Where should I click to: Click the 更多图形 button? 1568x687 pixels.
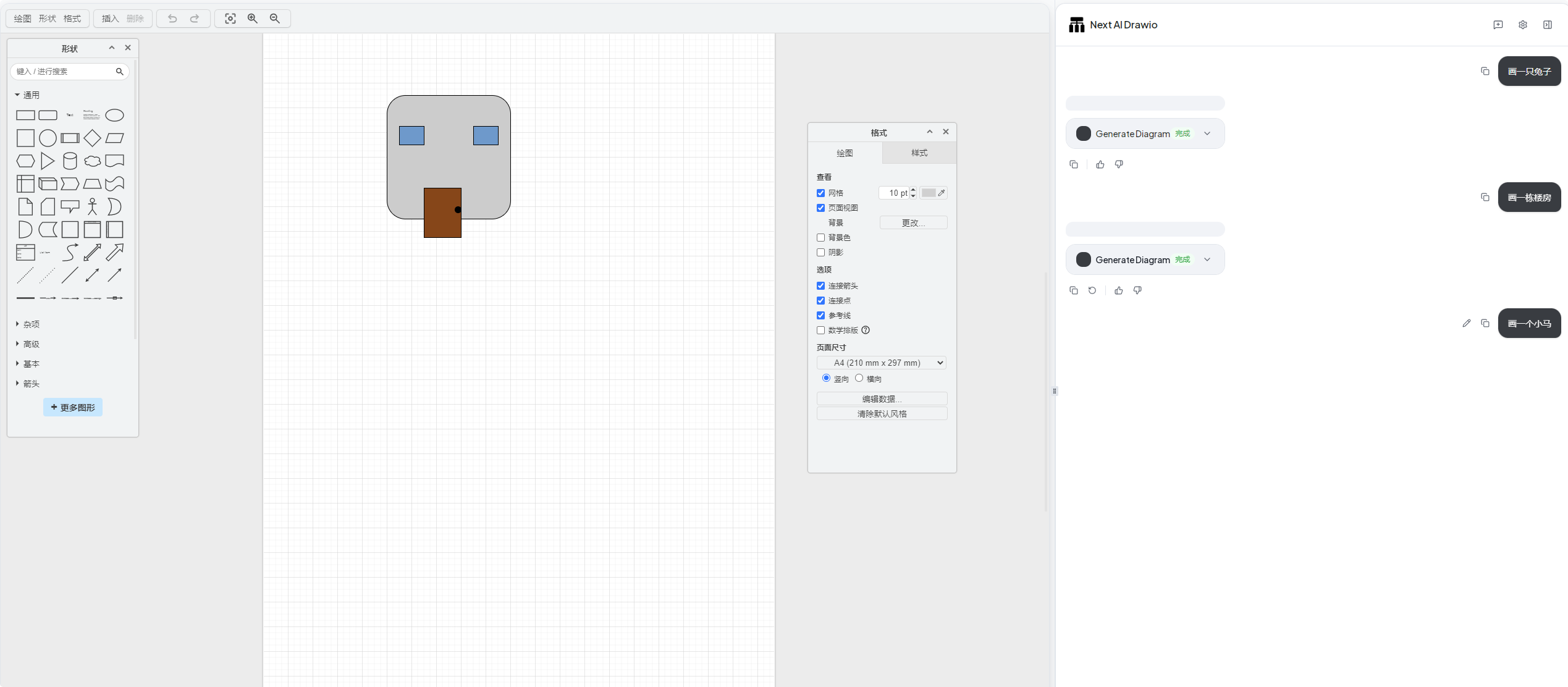[73, 407]
